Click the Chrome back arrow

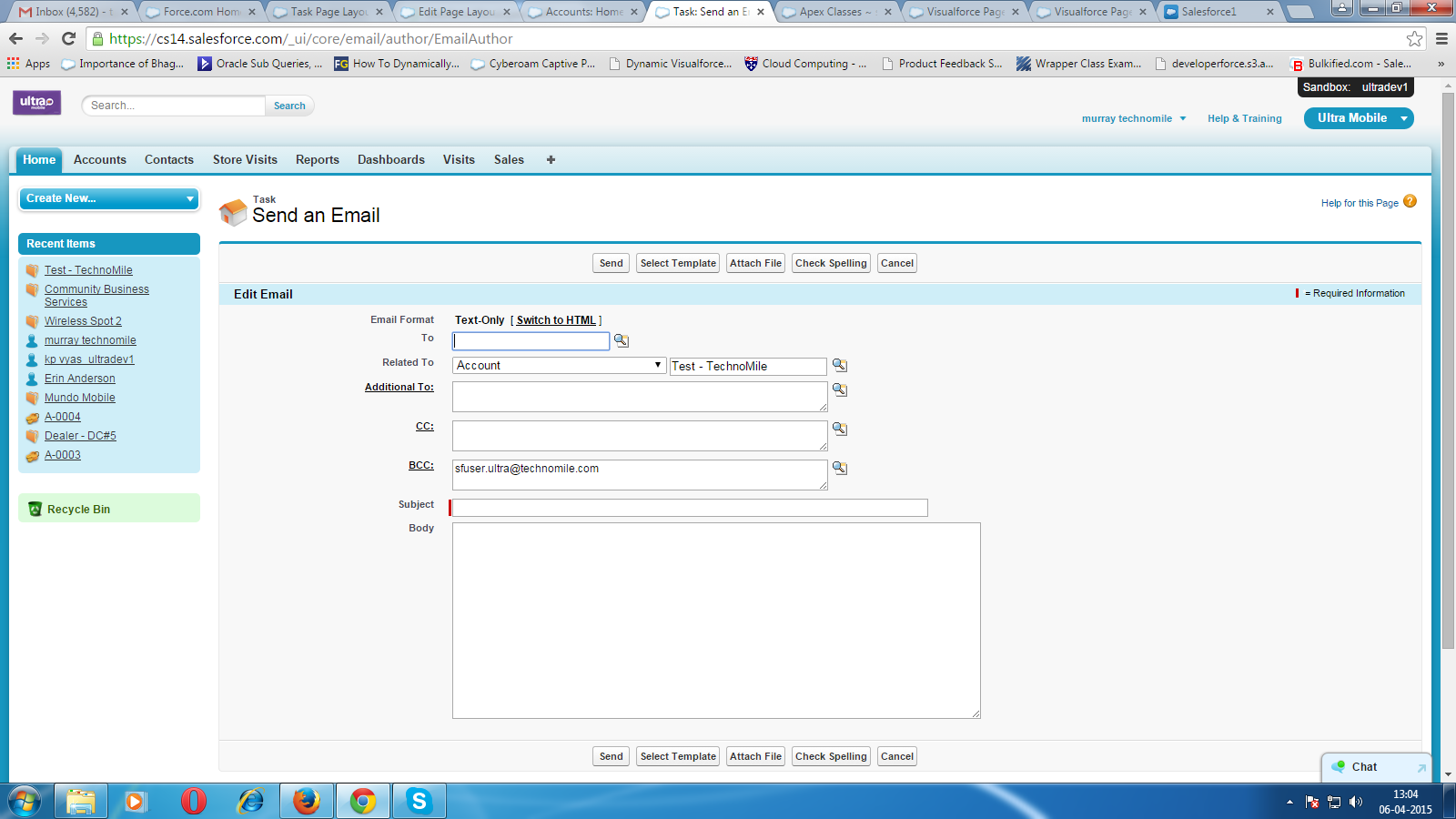click(x=15, y=38)
